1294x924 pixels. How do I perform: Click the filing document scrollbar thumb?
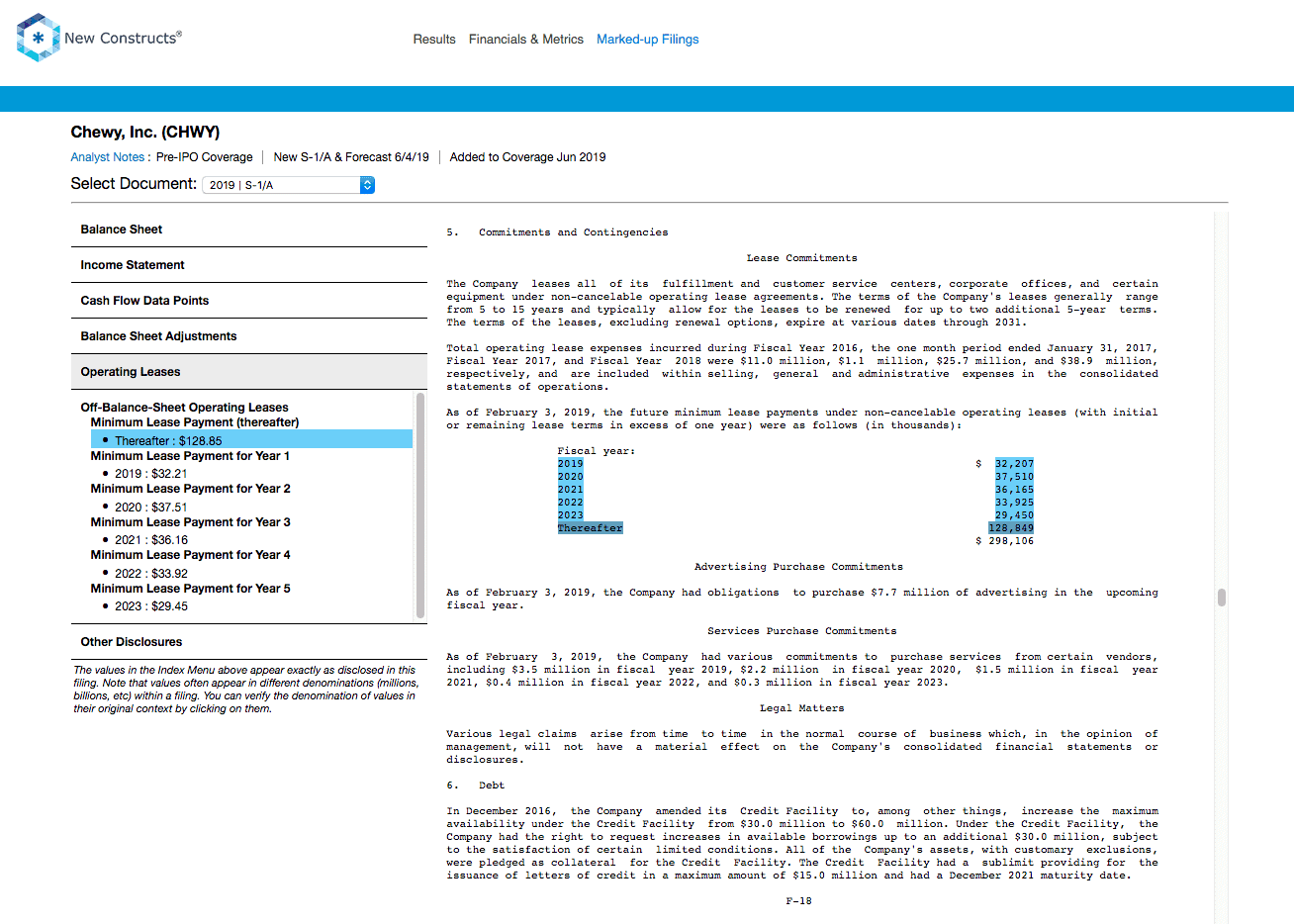(x=1222, y=597)
